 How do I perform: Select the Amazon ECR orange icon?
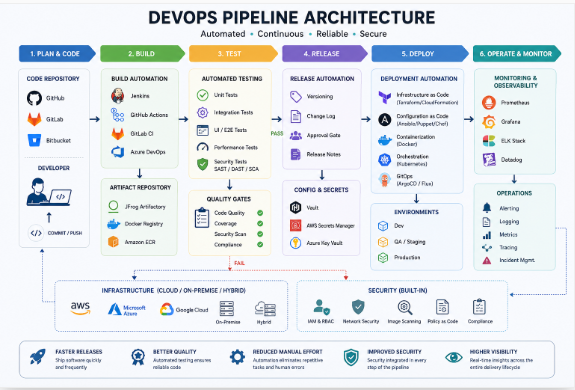click(x=113, y=242)
